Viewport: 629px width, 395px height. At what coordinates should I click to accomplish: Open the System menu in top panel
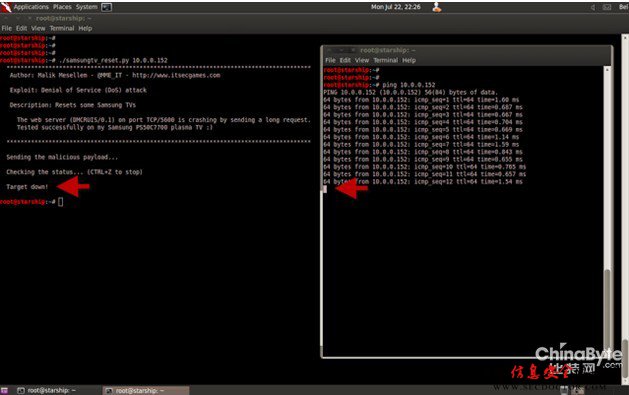point(86,7)
